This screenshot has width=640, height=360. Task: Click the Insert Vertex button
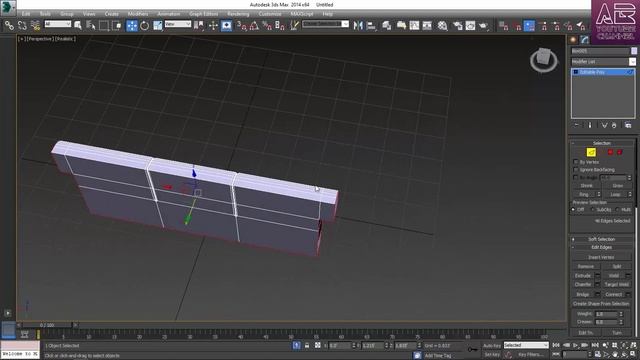(x=601, y=257)
